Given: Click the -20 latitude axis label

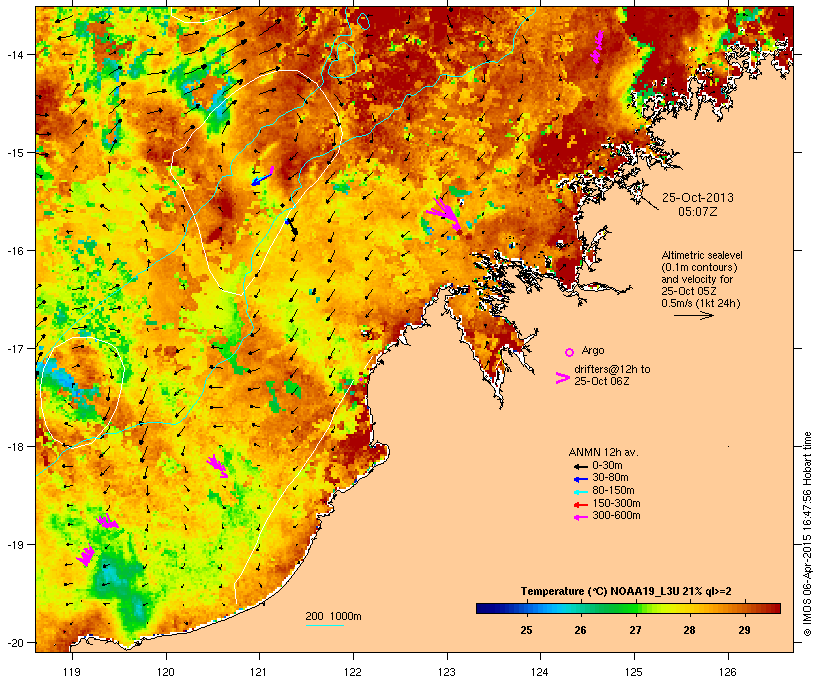Looking at the screenshot, I should pyautogui.click(x=14, y=642).
